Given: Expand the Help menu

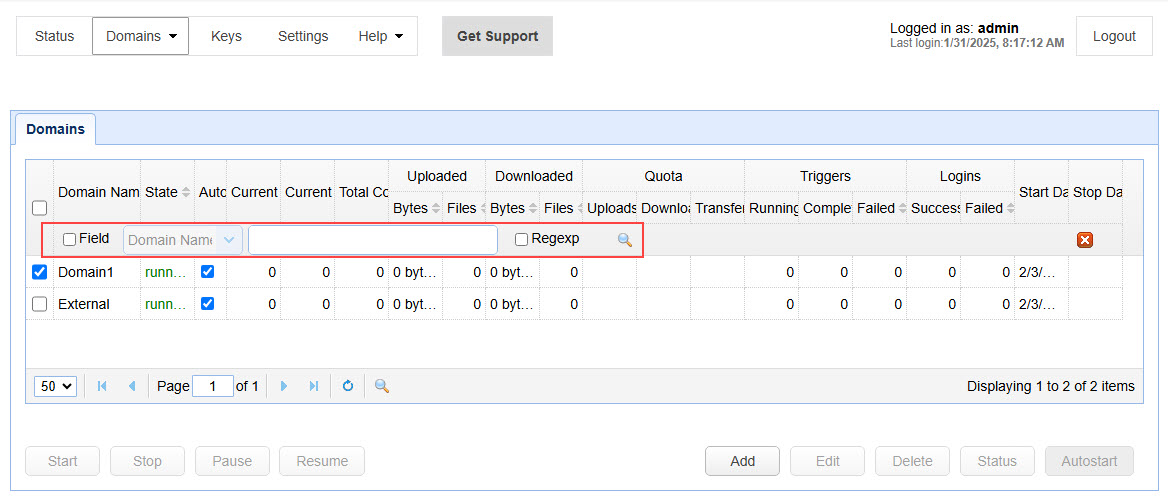Looking at the screenshot, I should point(380,36).
